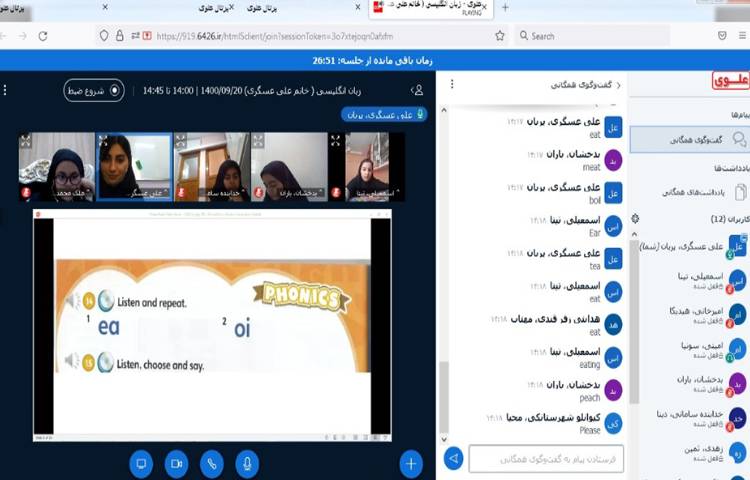Select the بدخشان، باران webcam thumbnail
This screenshot has width=750, height=480.
[289, 166]
